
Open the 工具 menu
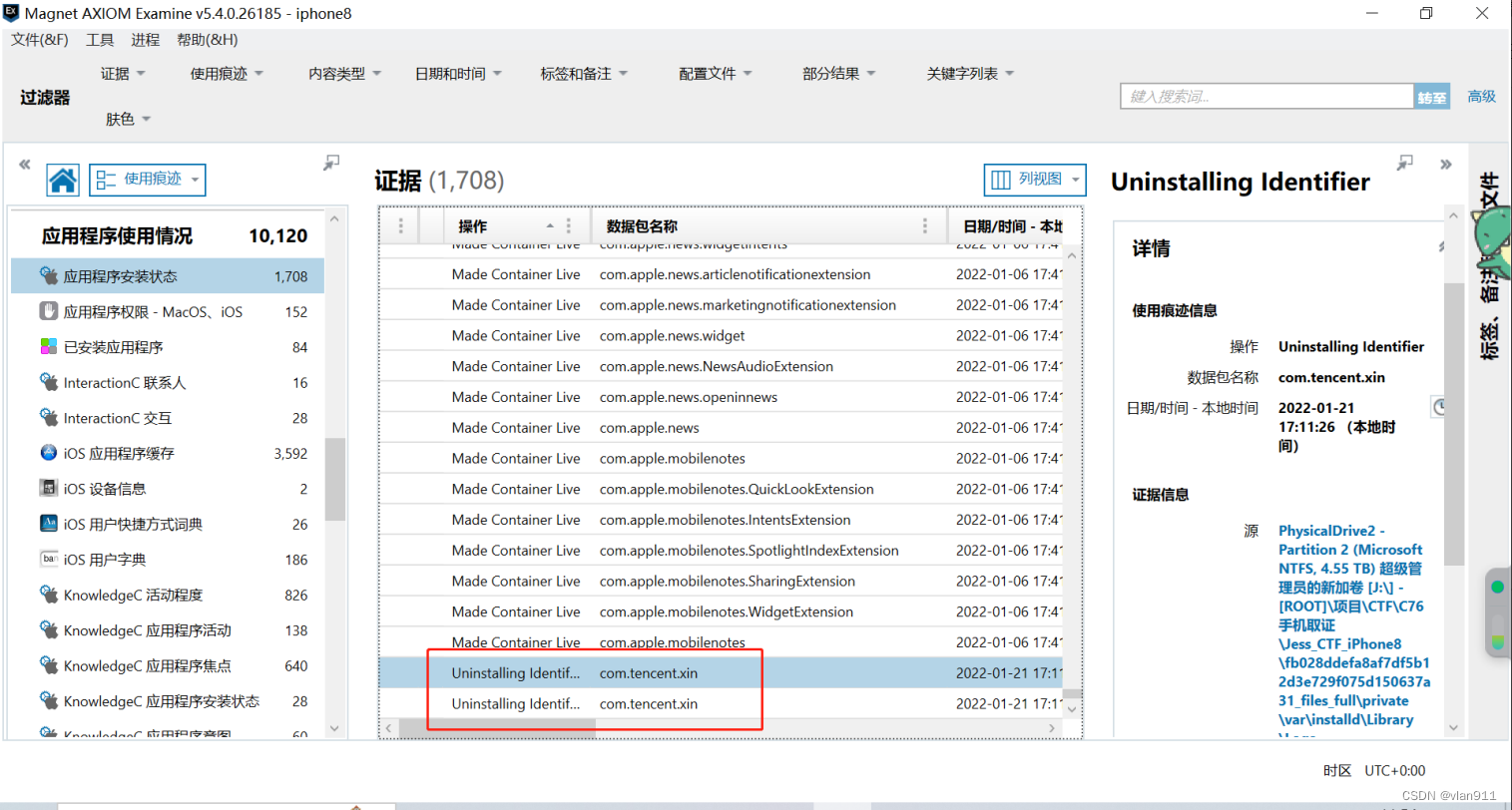click(x=100, y=40)
